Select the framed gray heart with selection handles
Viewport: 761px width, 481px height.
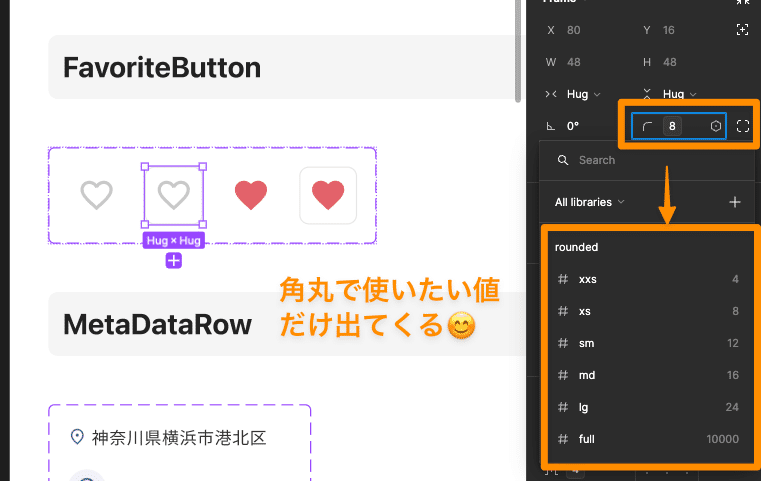pos(174,195)
